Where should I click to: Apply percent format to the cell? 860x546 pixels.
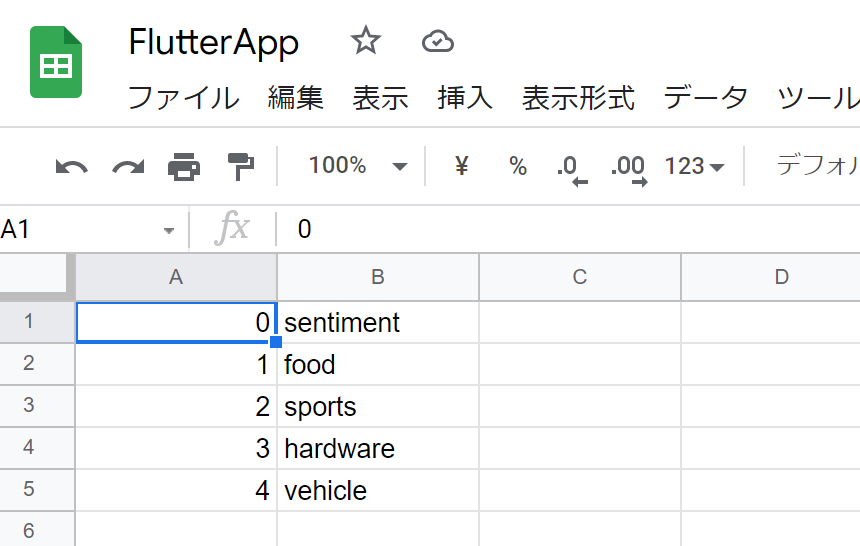517,166
